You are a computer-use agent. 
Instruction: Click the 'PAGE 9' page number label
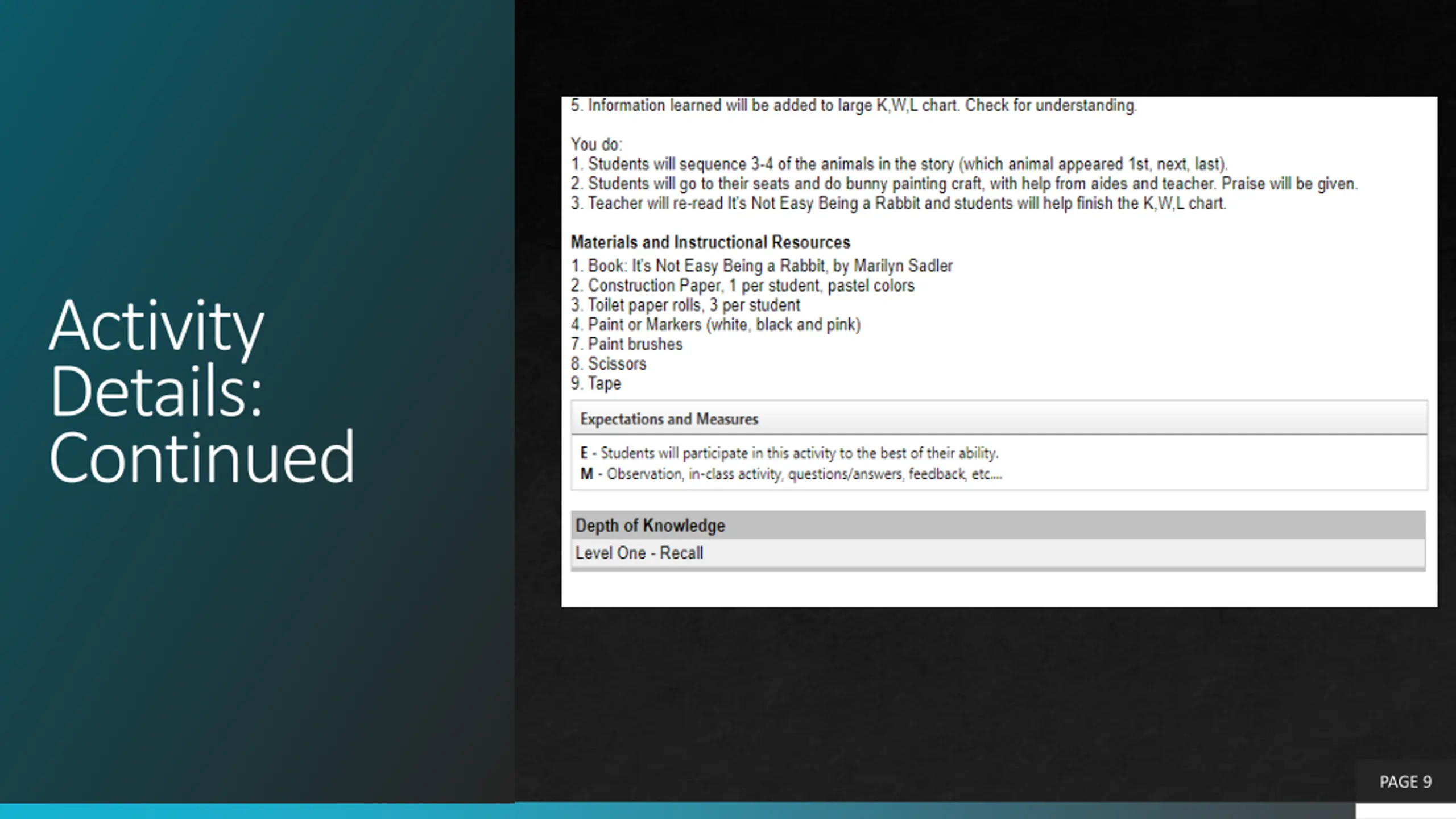click(x=1405, y=782)
